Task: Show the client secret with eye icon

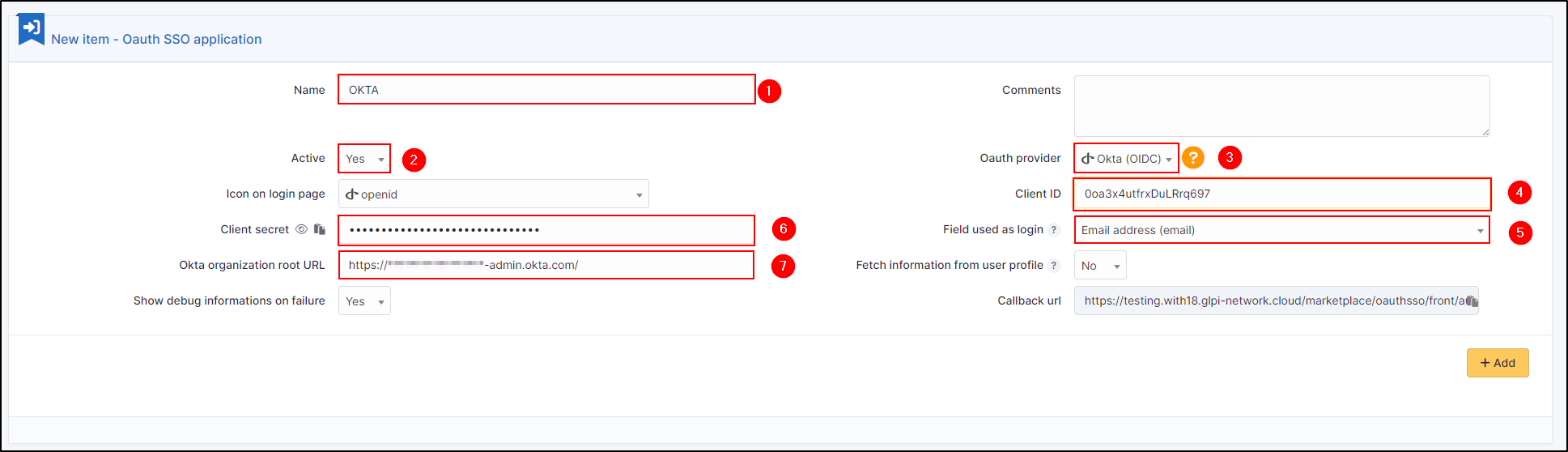Action: (x=301, y=229)
